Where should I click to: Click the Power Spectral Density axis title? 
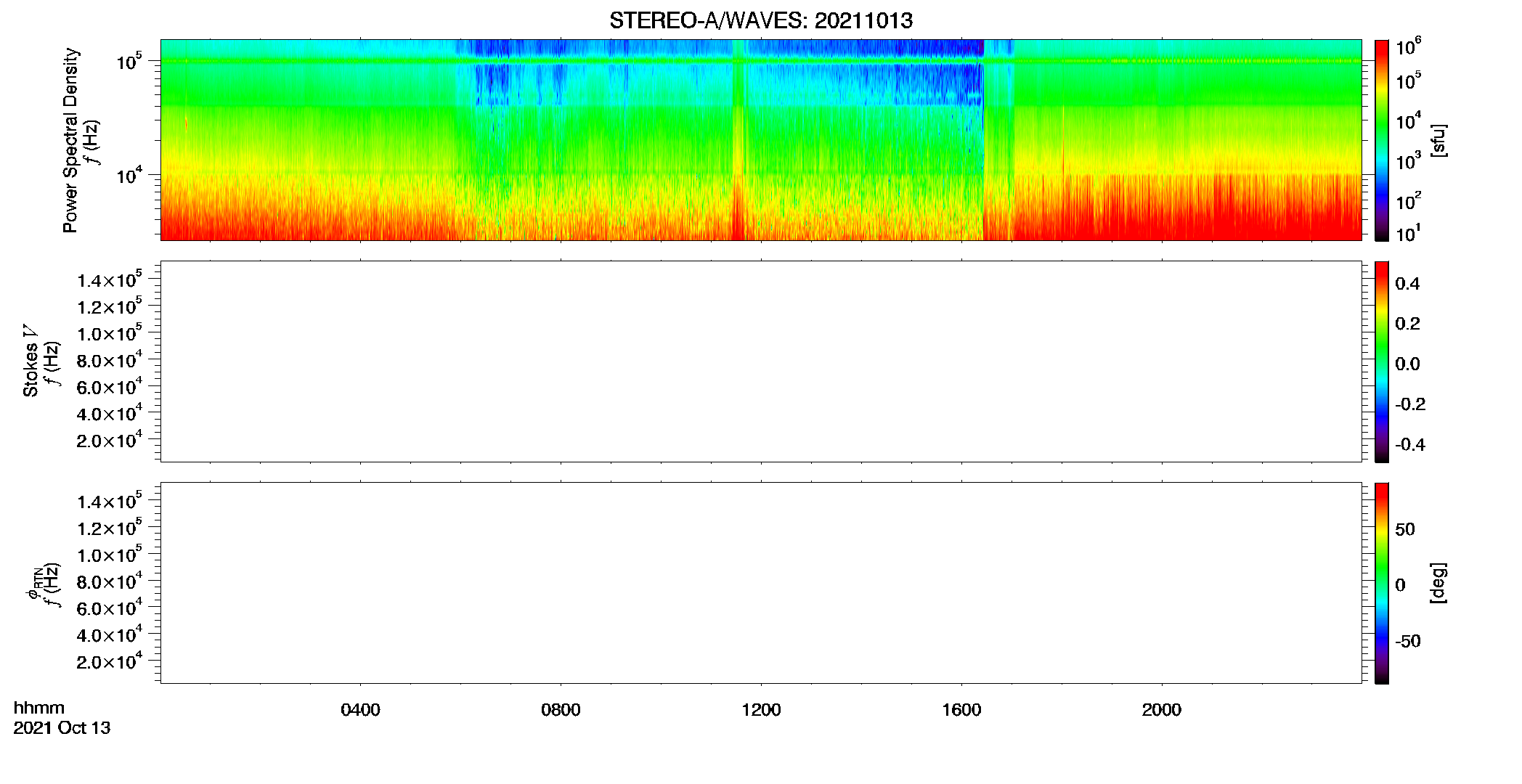70,140
